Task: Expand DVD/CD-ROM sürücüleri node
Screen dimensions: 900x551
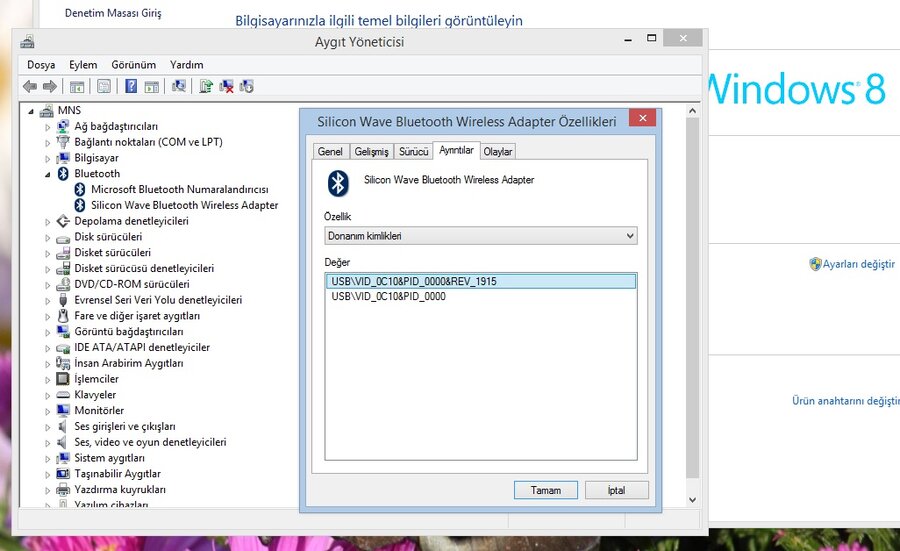Action: [48, 285]
